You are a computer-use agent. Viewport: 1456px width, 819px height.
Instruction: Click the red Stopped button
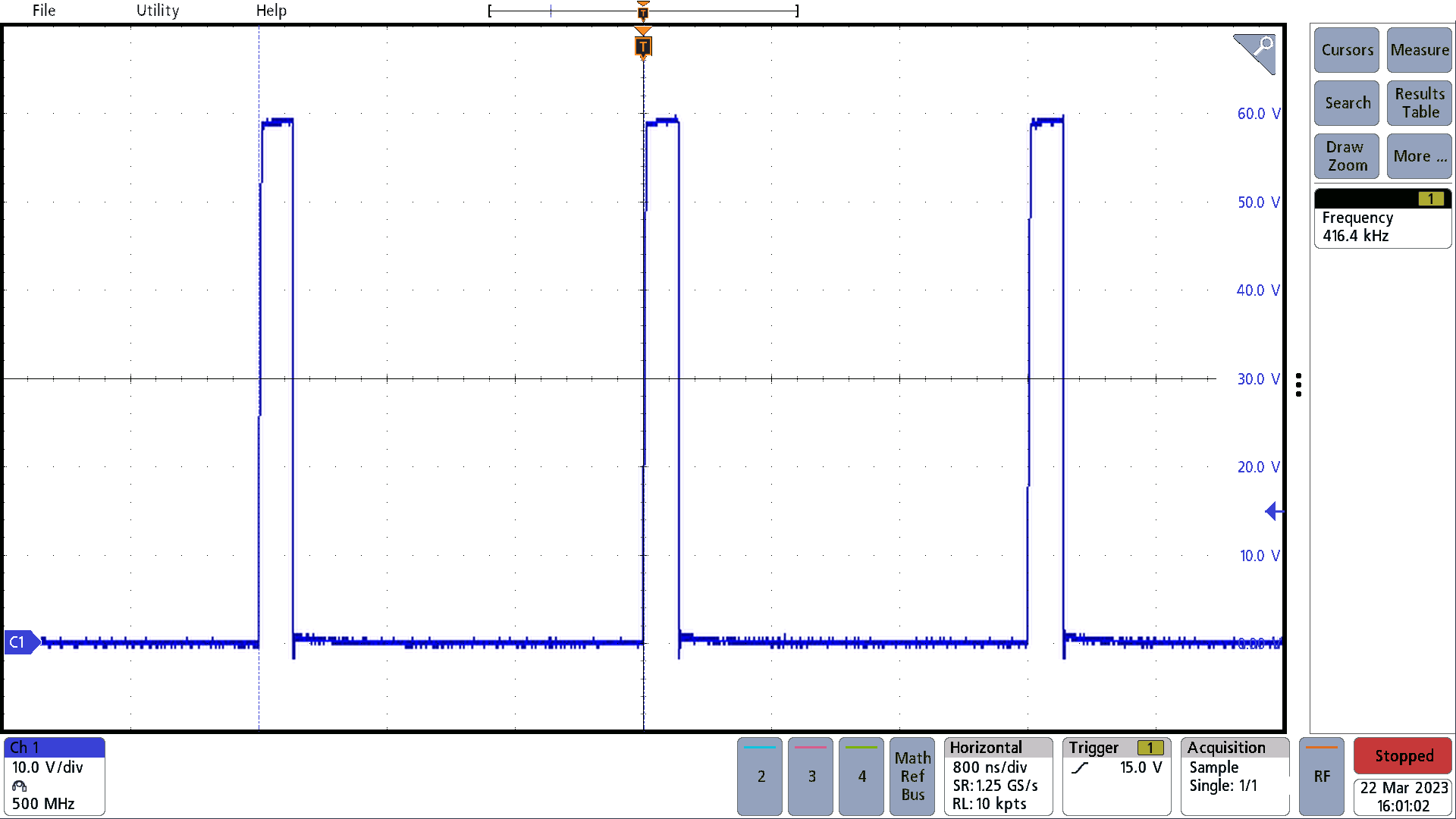tap(1403, 756)
